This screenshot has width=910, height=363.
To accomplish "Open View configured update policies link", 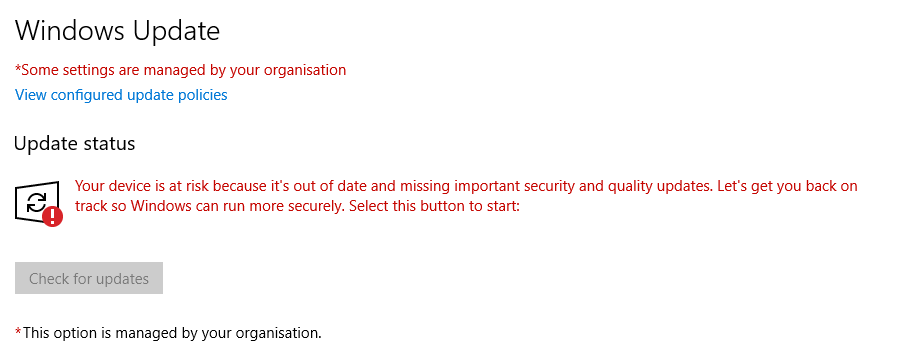I will point(121,95).
